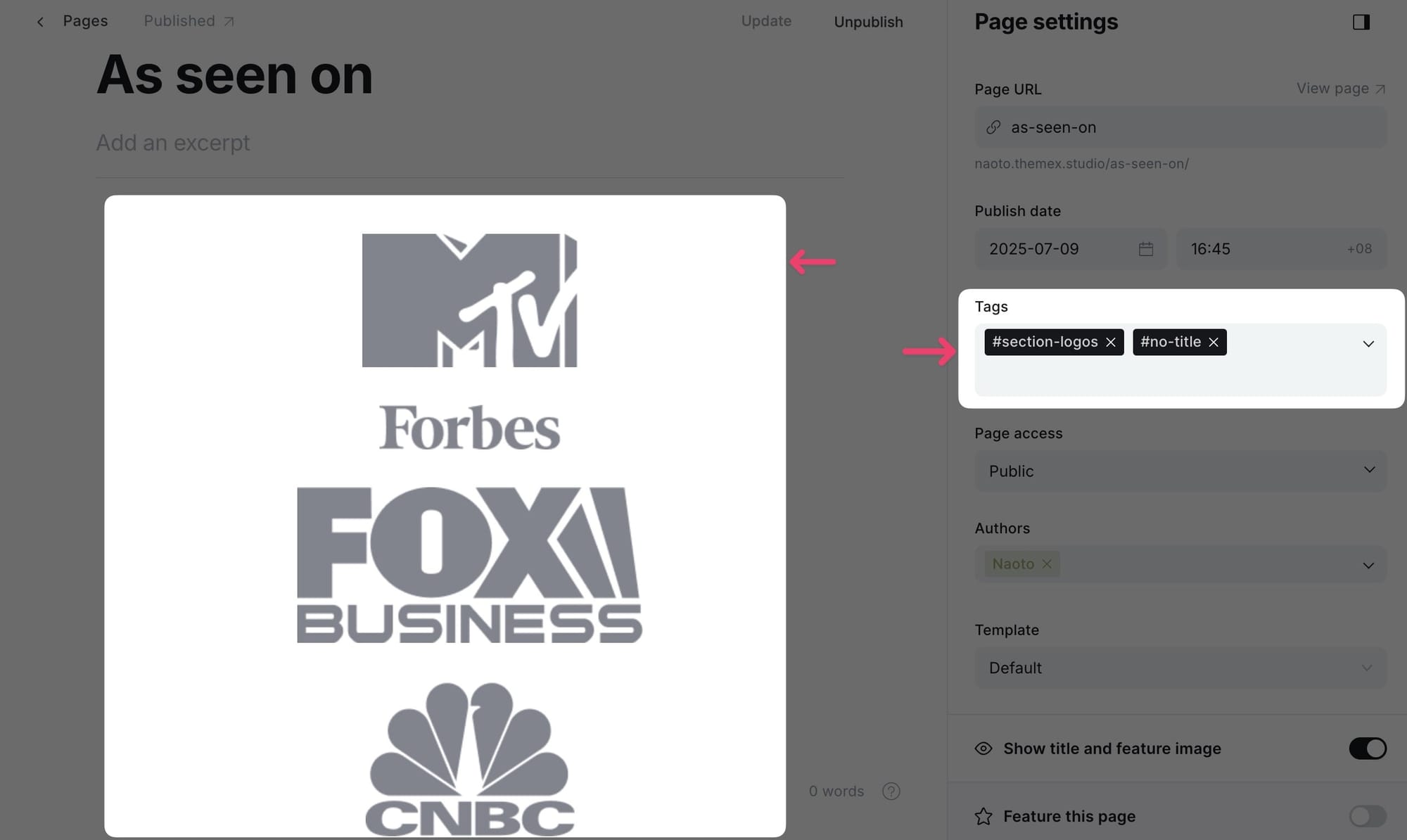
Task: Remove the #section-logos tag
Action: tap(1111, 342)
